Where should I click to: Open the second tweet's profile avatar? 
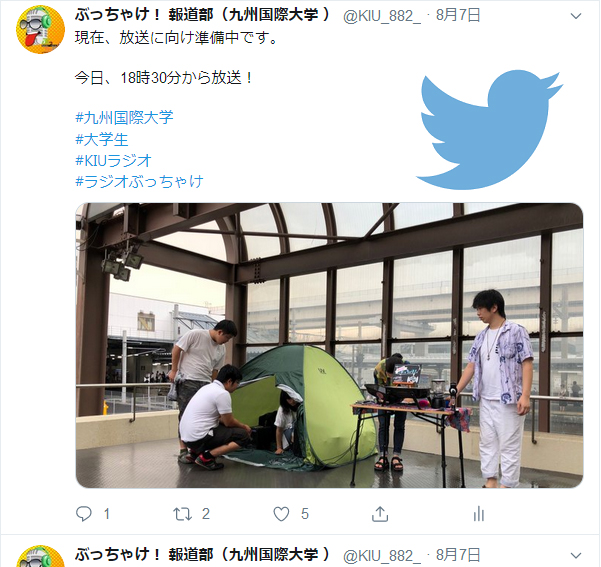[x=40, y=557]
